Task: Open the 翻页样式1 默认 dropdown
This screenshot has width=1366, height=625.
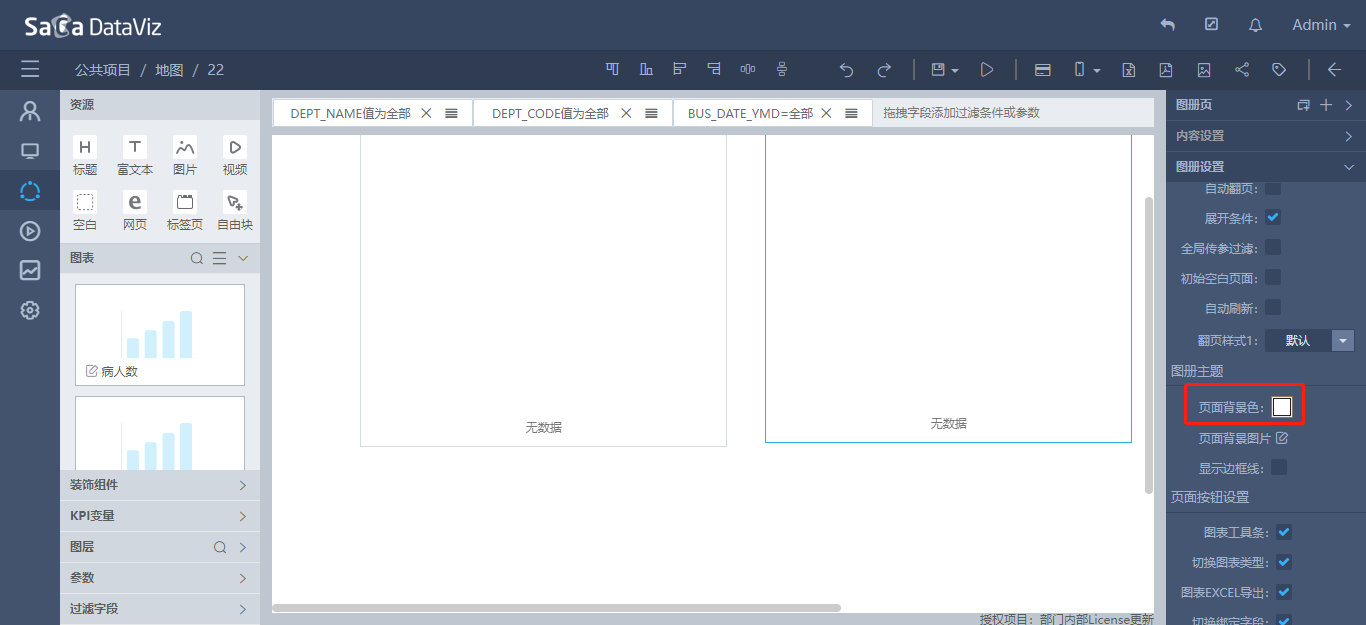Action: pyautogui.click(x=1310, y=340)
